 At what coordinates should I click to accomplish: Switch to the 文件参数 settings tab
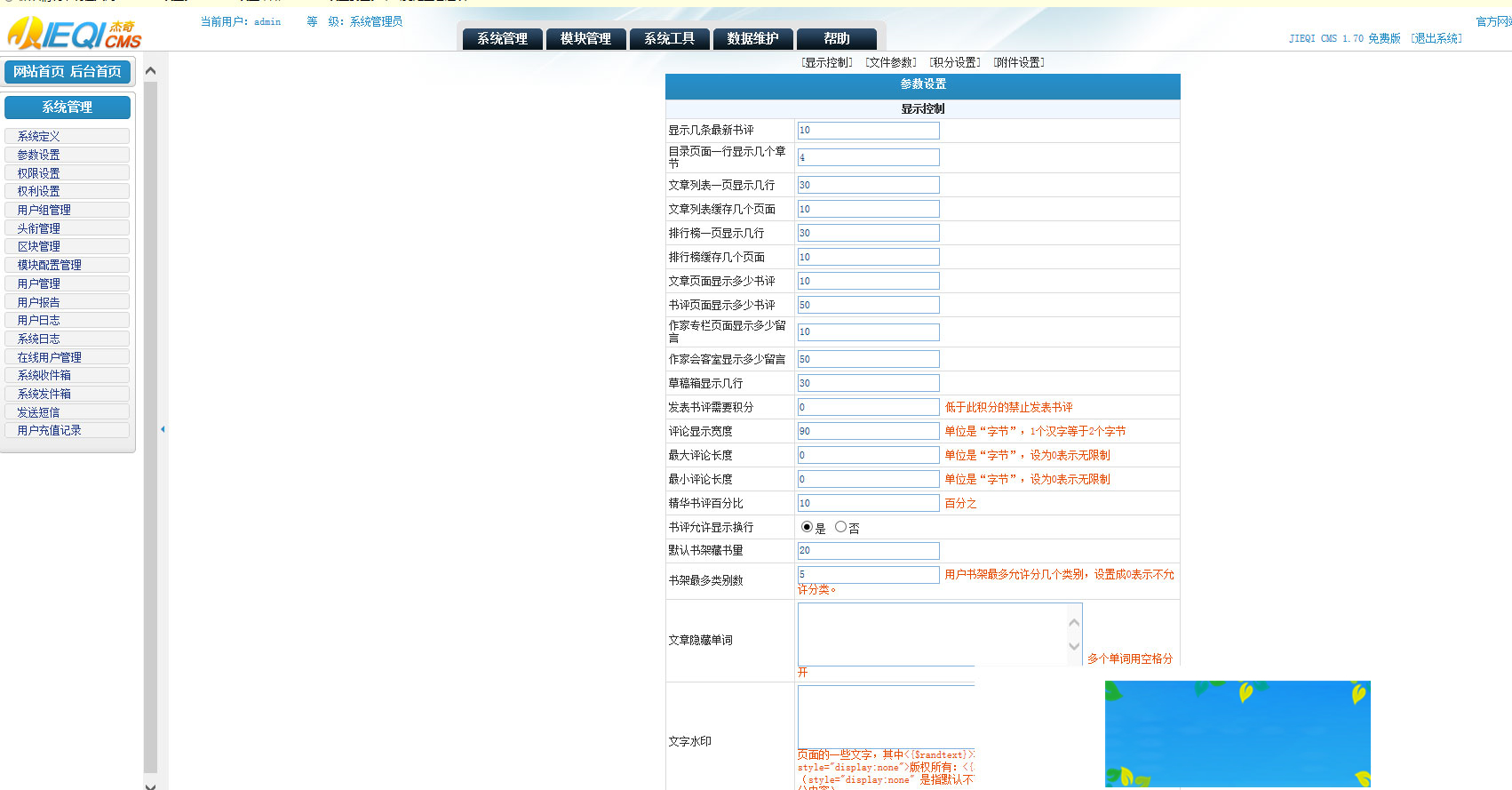click(891, 62)
